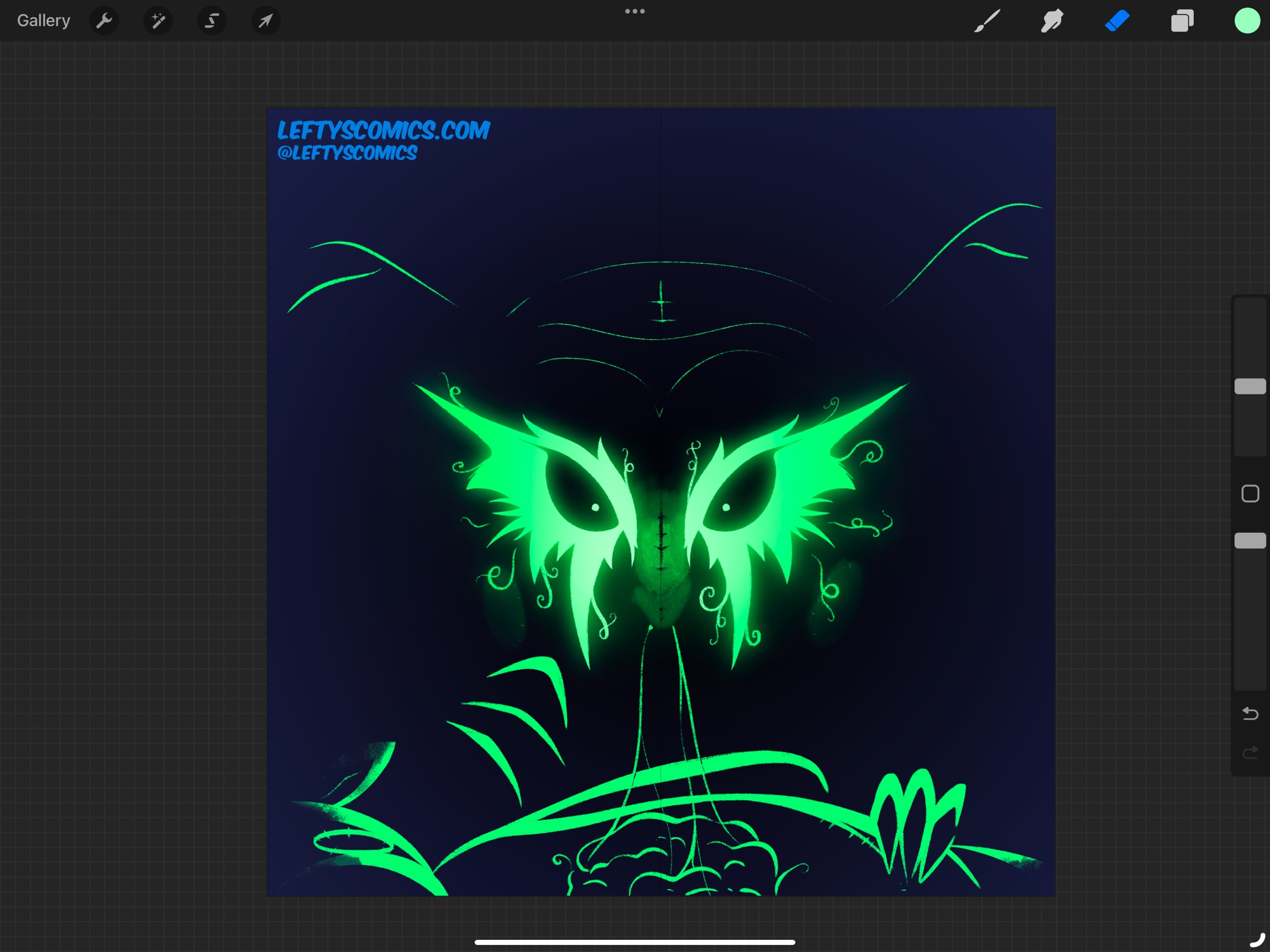Redo the undone action

click(1250, 753)
